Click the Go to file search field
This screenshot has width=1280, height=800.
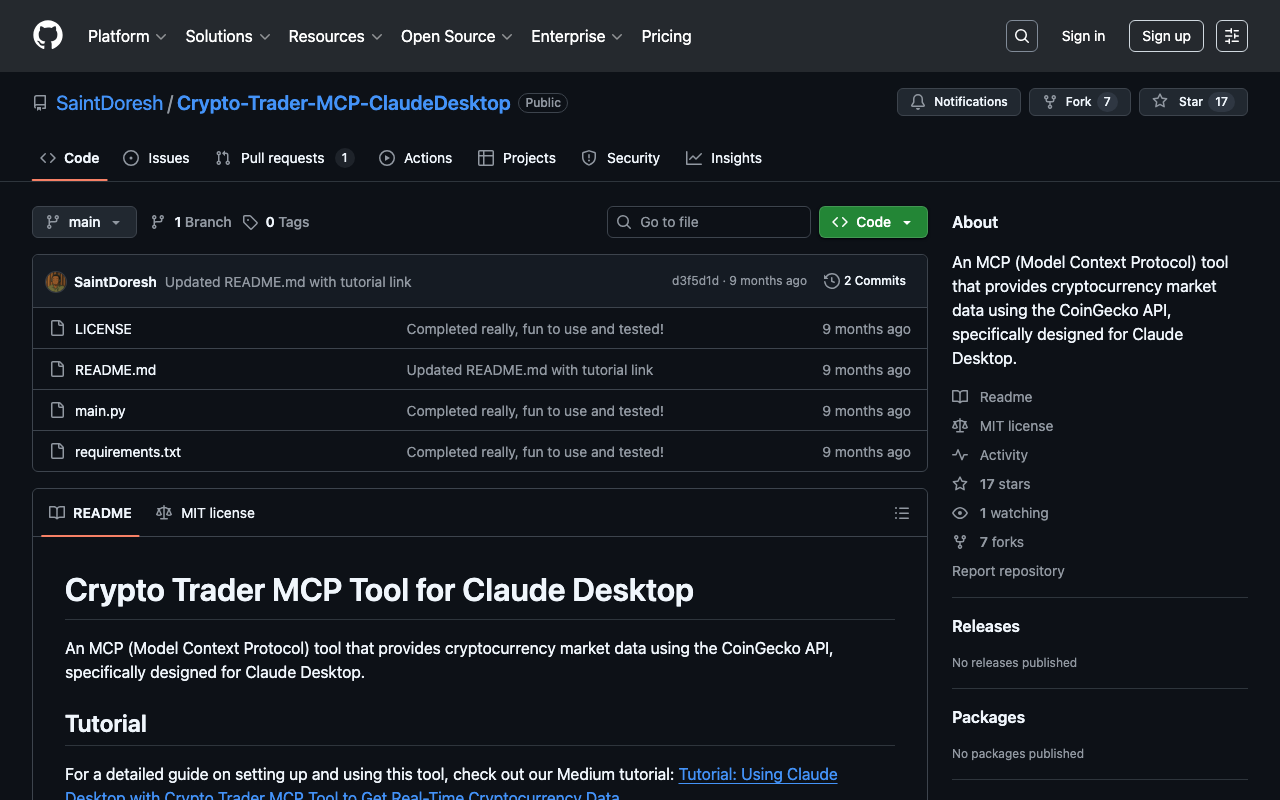(709, 222)
